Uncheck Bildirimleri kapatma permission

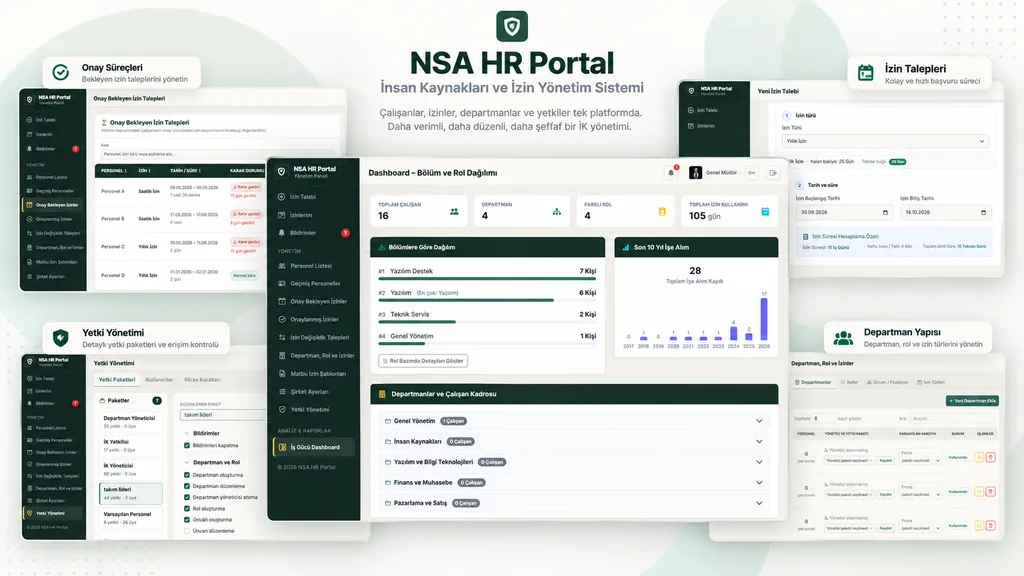[187, 445]
